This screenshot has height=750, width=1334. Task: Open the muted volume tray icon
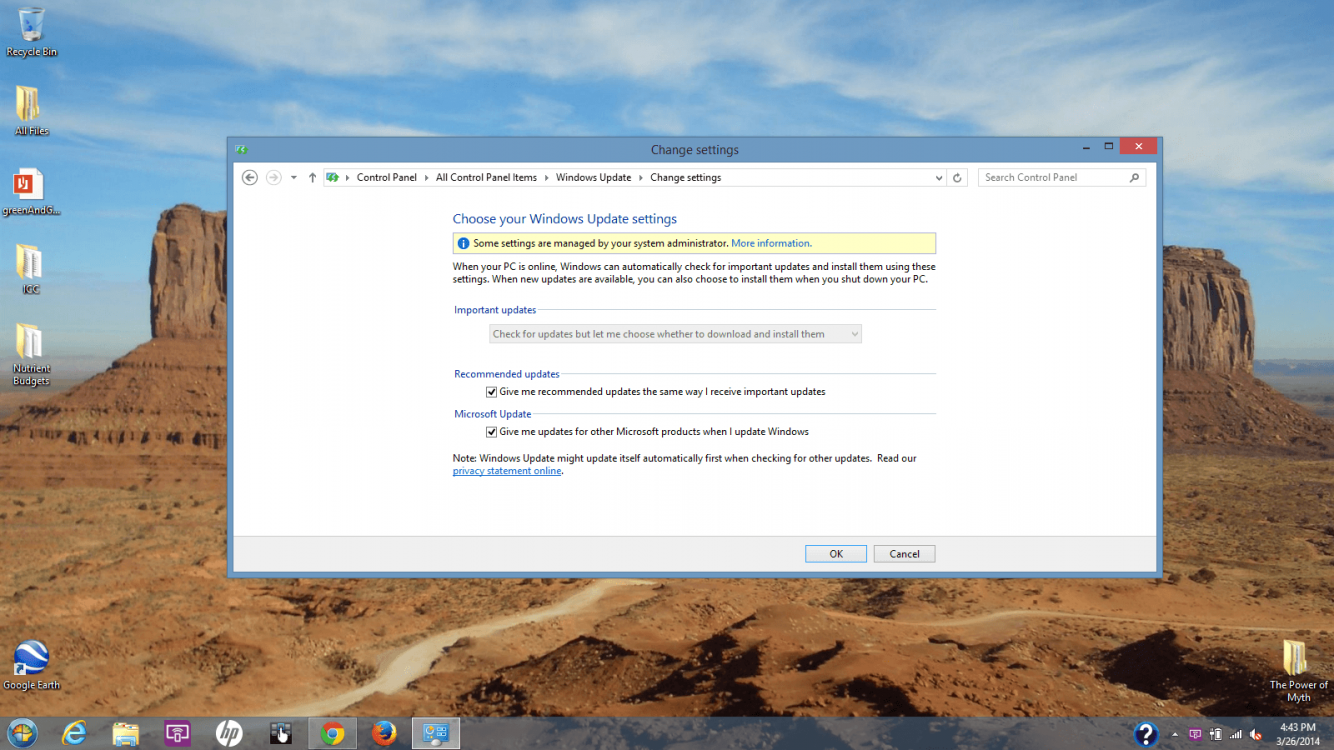(x=1256, y=735)
